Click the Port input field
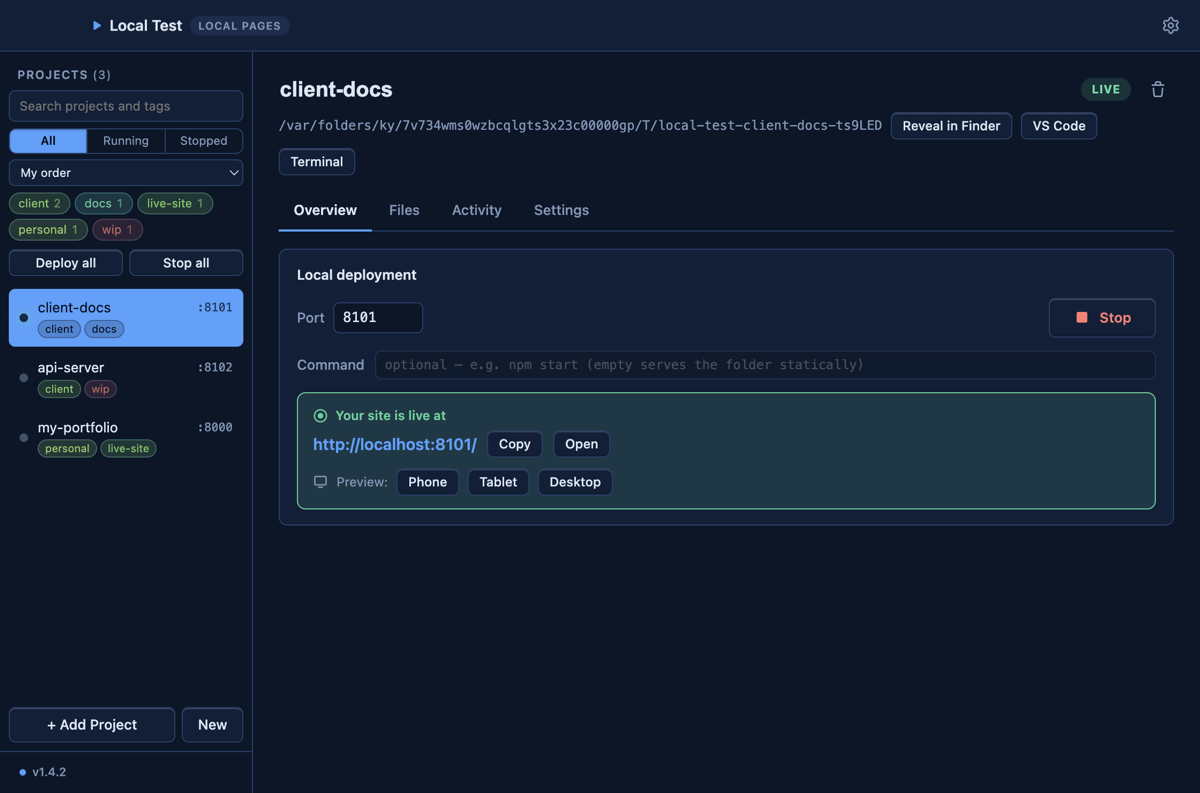Screen dimensions: 1200x793 tap(378, 318)
